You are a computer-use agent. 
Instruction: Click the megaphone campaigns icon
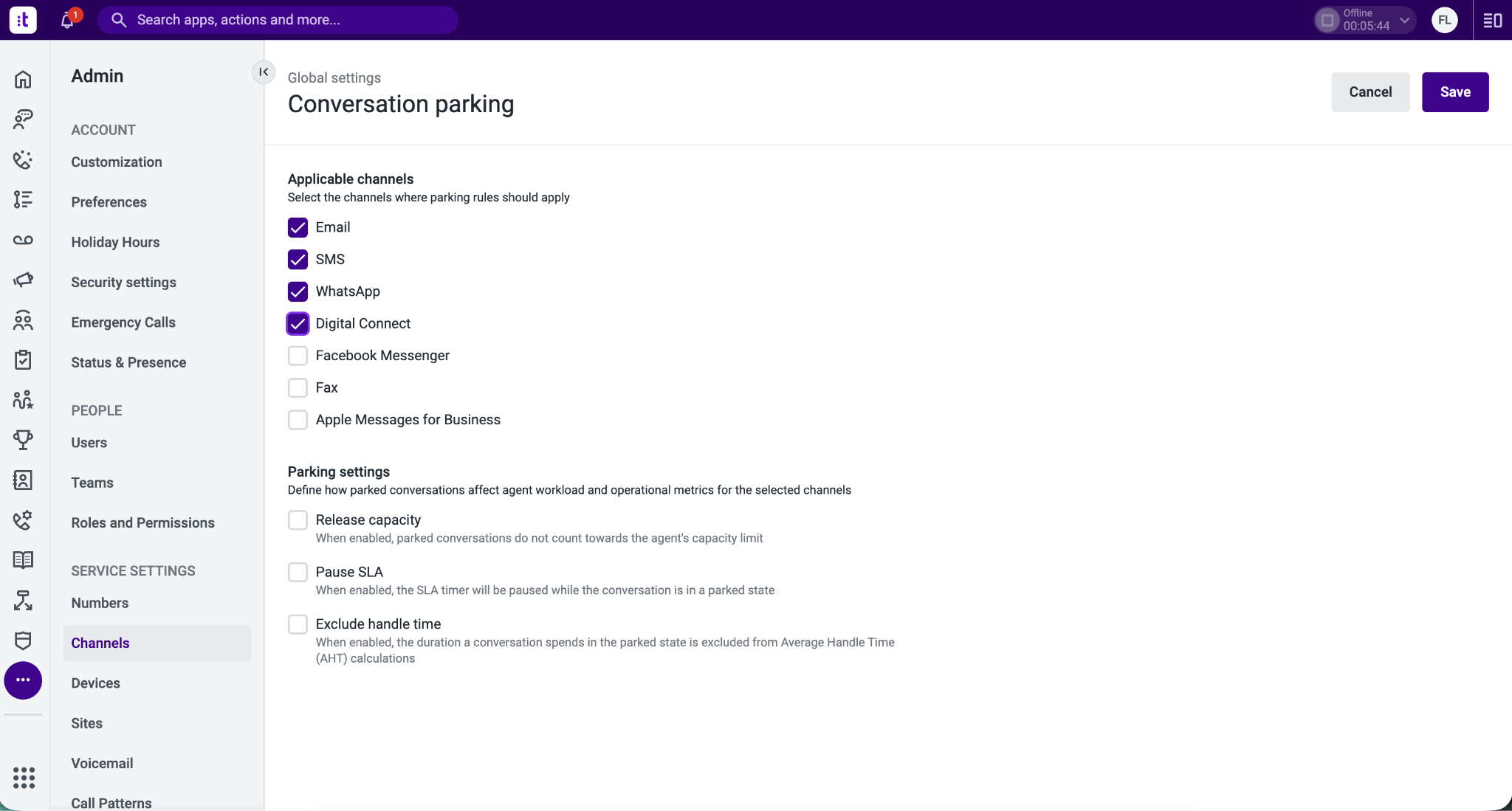coord(23,280)
